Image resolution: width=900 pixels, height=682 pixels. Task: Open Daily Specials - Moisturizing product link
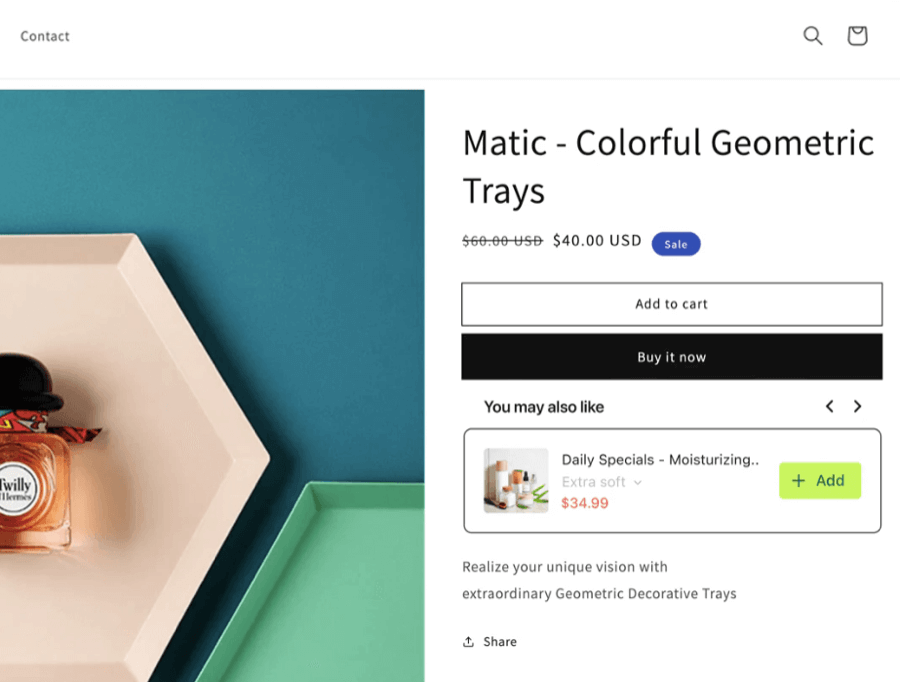[659, 460]
